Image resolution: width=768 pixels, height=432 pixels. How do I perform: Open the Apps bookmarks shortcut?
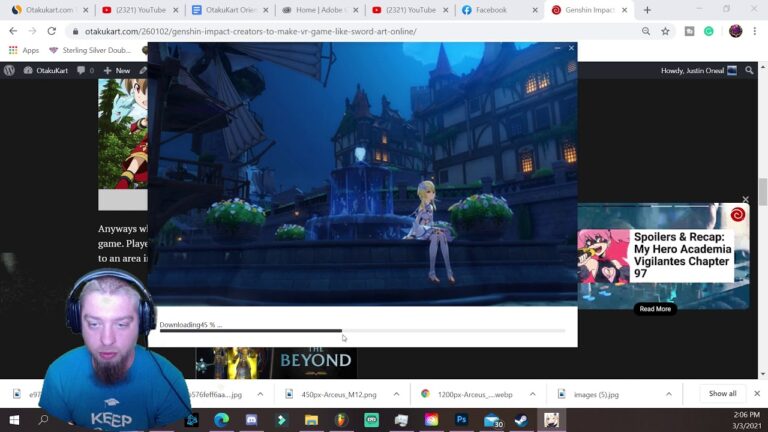24,50
